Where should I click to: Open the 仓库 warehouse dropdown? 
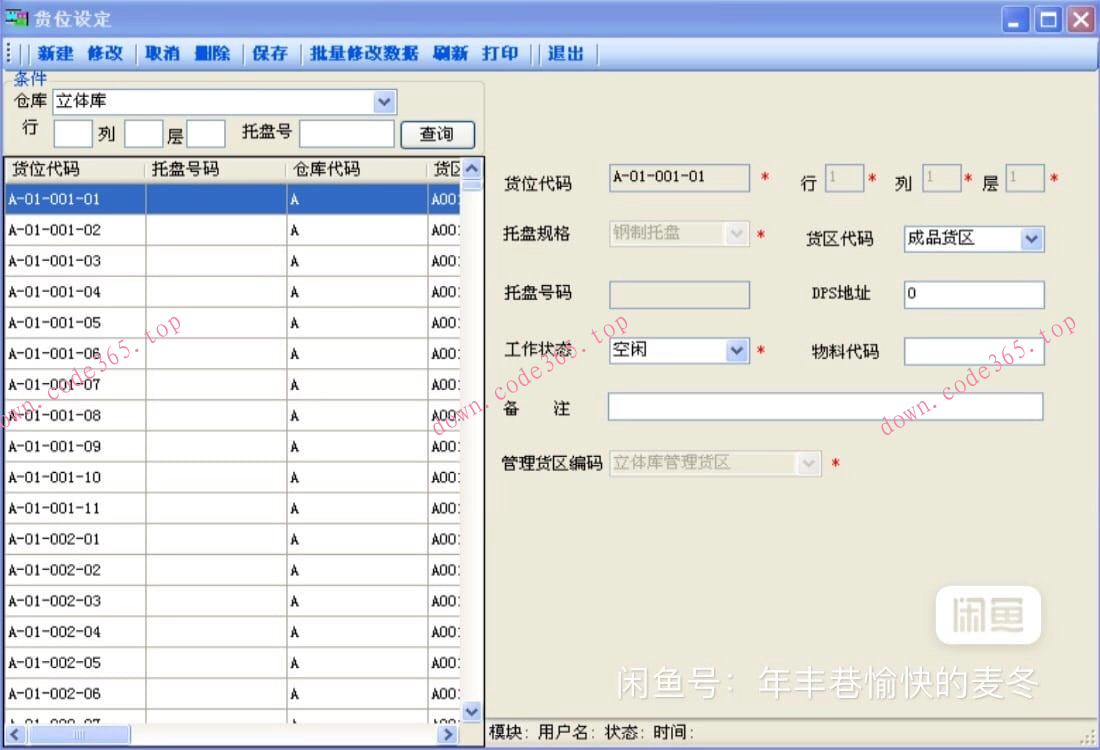coord(385,101)
